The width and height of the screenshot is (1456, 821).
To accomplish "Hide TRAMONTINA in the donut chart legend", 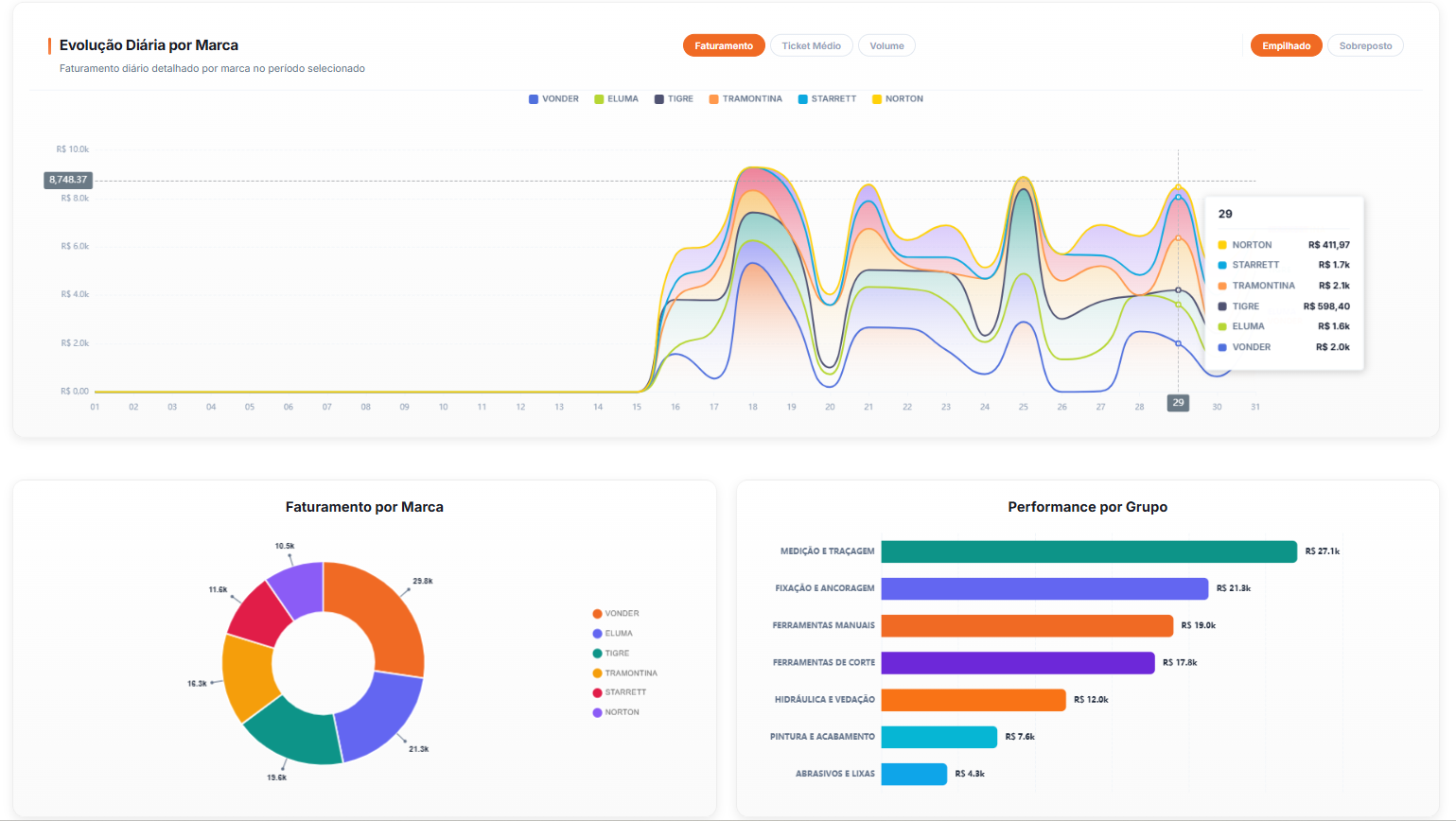I will pyautogui.click(x=624, y=673).
